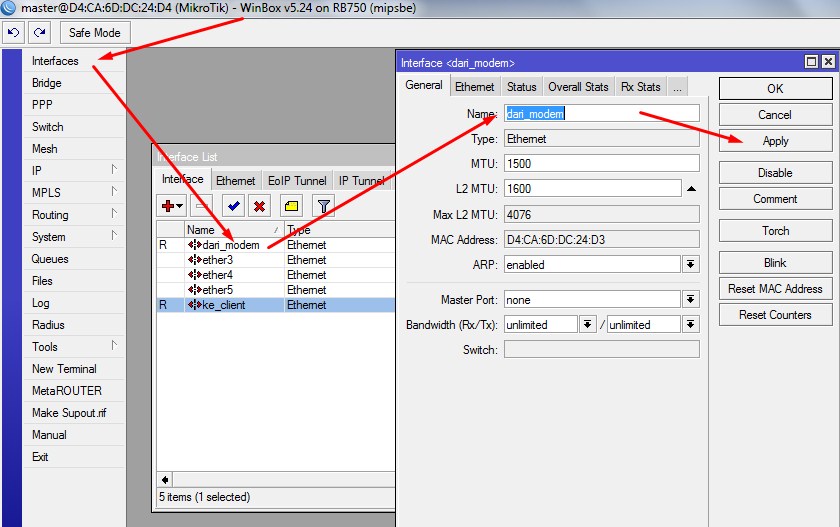Click the red X Disable icon

tap(259, 206)
